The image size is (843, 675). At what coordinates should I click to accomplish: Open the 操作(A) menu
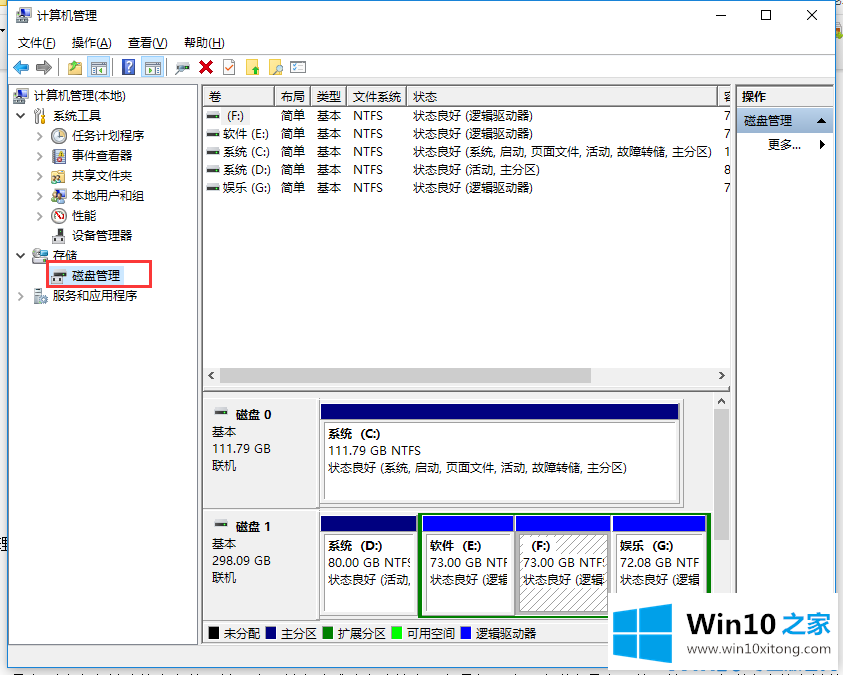tap(91, 42)
